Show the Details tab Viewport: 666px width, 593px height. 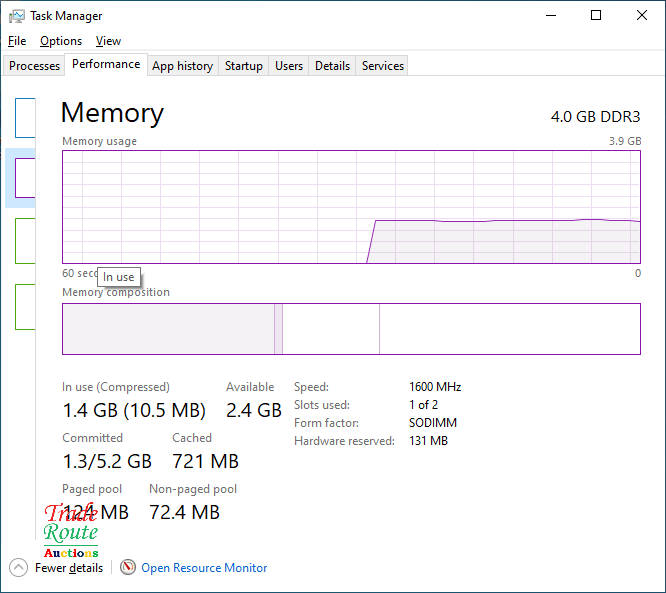tap(332, 66)
